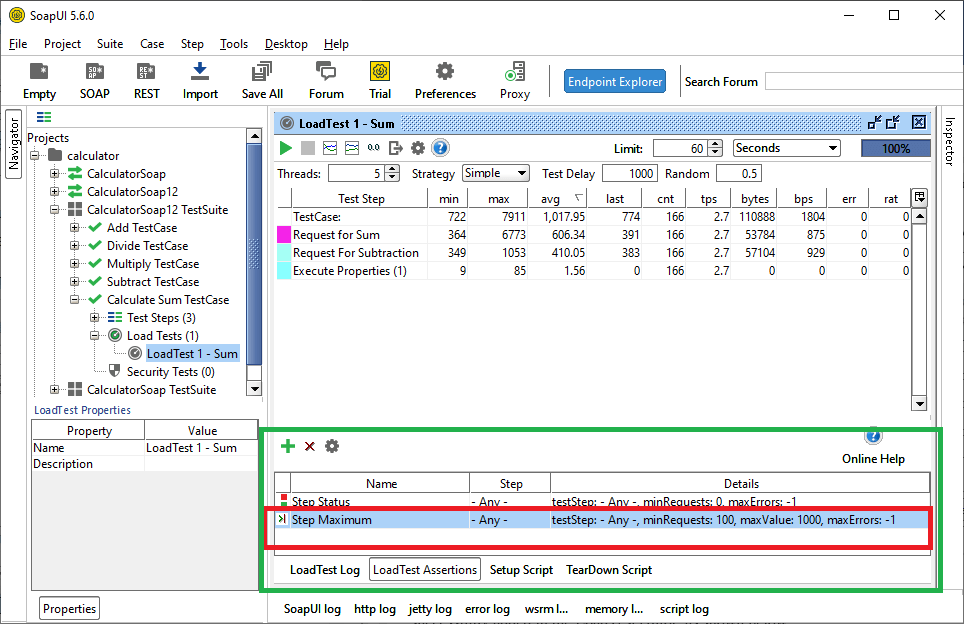Click magenta swatch for Request for Sum

[283, 235]
